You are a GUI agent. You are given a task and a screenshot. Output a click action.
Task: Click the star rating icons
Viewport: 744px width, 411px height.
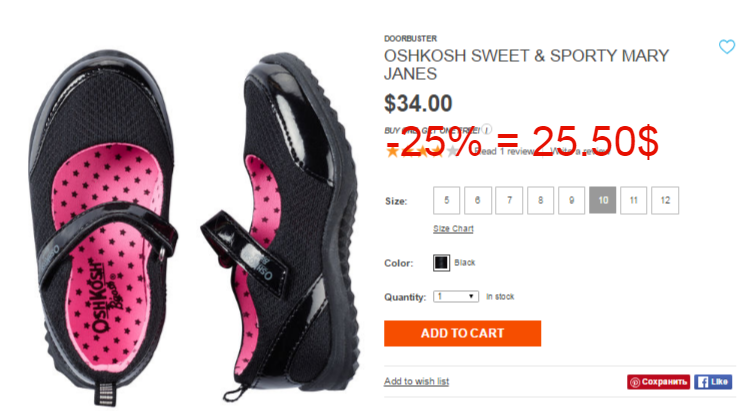tap(422, 151)
